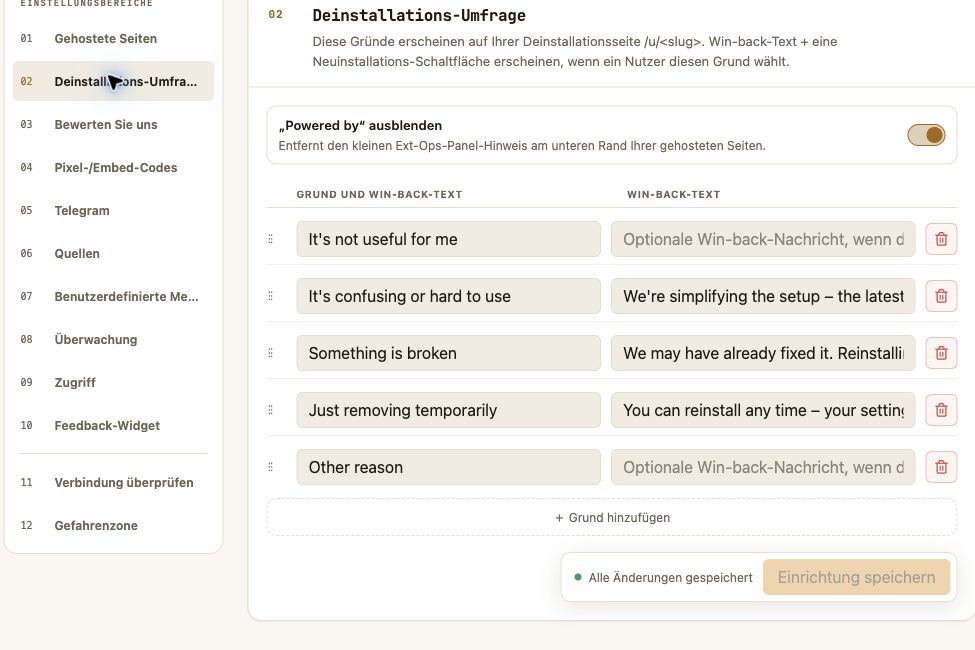
Task: Go to Bewerten Sie uns section
Action: (113, 124)
